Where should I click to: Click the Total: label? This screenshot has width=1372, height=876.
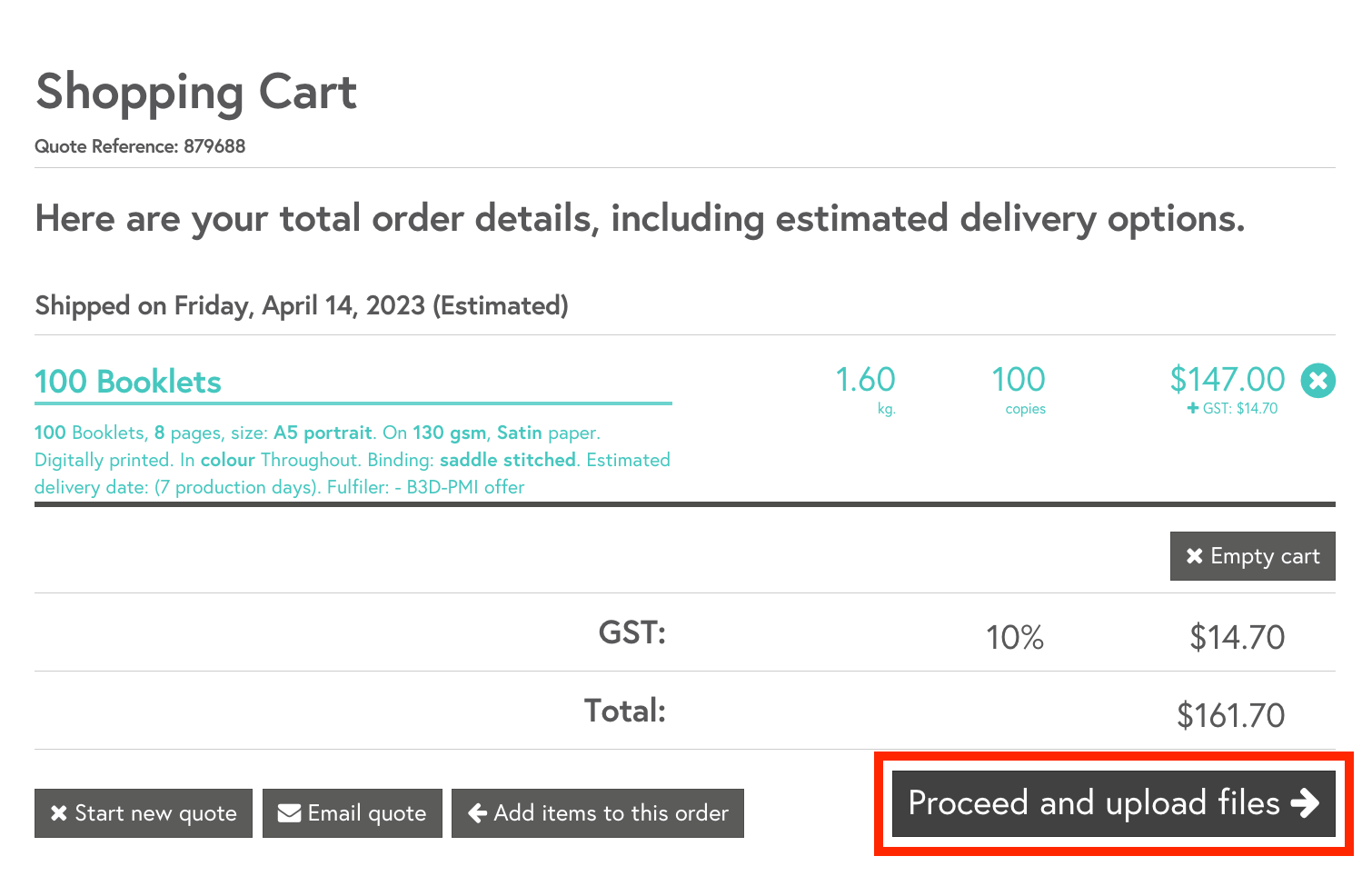coord(625,712)
